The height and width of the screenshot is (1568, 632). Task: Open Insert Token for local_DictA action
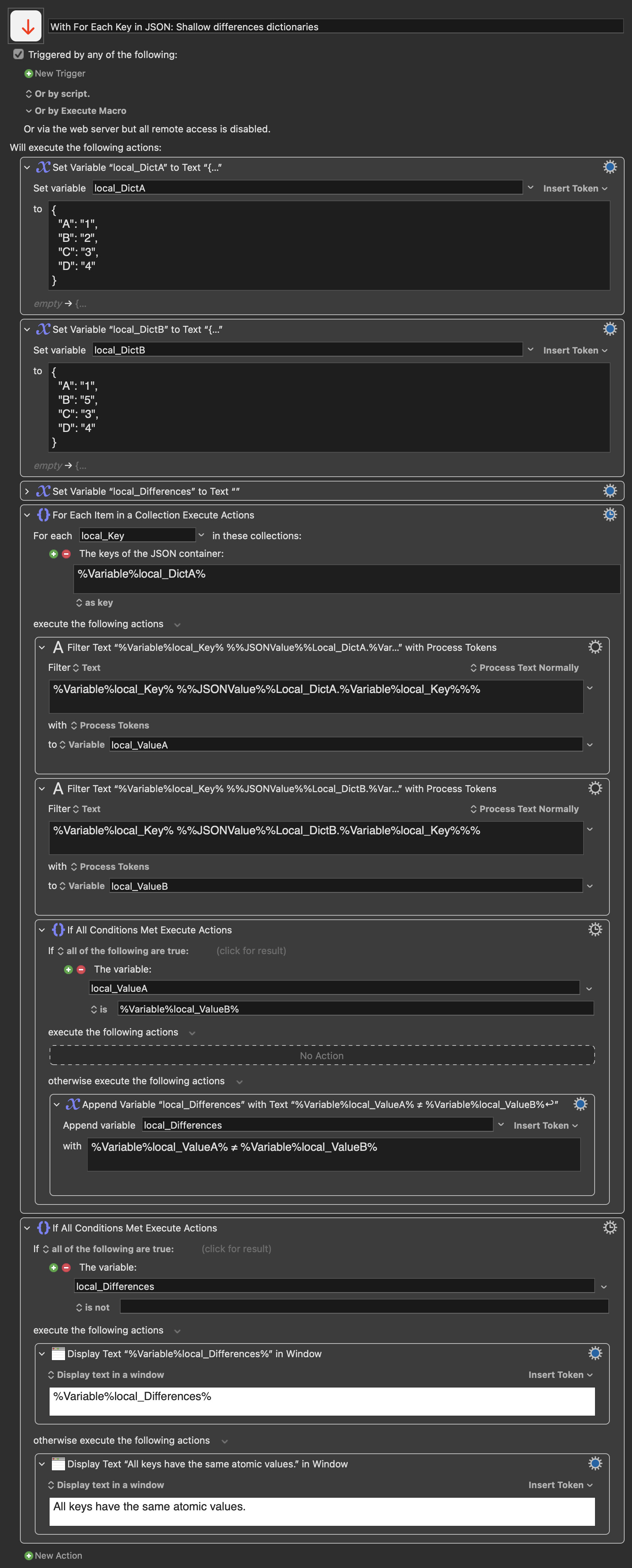coord(575,188)
